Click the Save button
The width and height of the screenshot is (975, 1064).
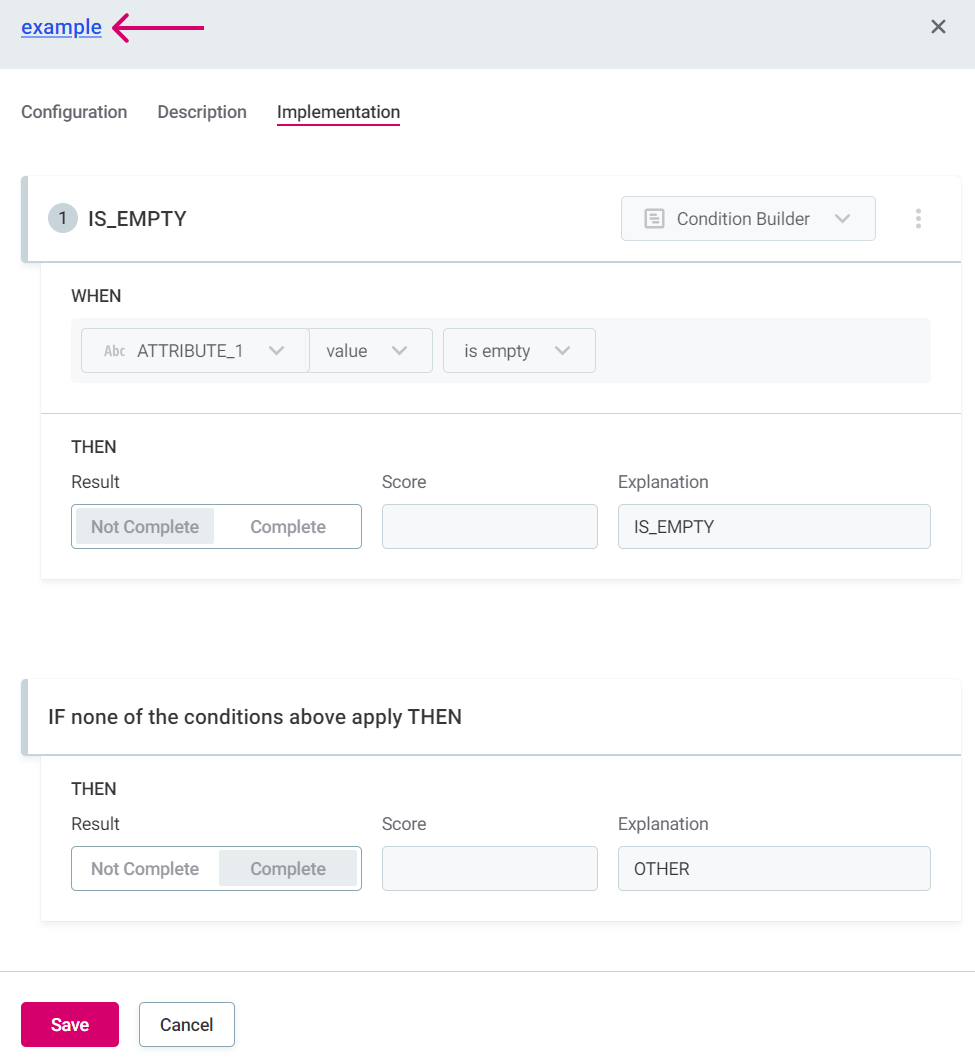pos(70,1024)
